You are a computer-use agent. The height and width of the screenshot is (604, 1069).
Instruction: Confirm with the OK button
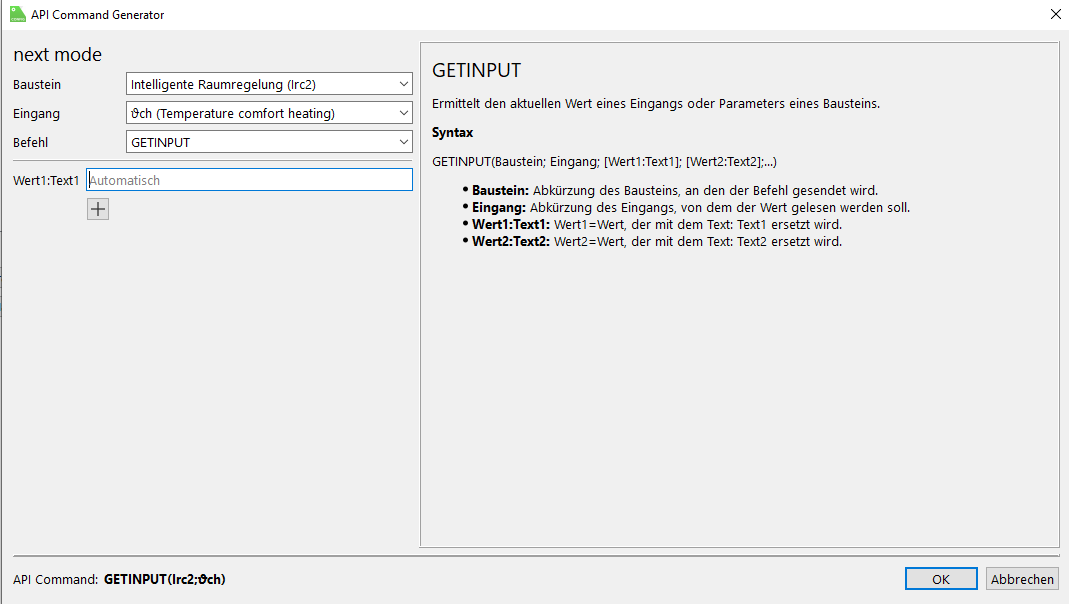[940, 579]
